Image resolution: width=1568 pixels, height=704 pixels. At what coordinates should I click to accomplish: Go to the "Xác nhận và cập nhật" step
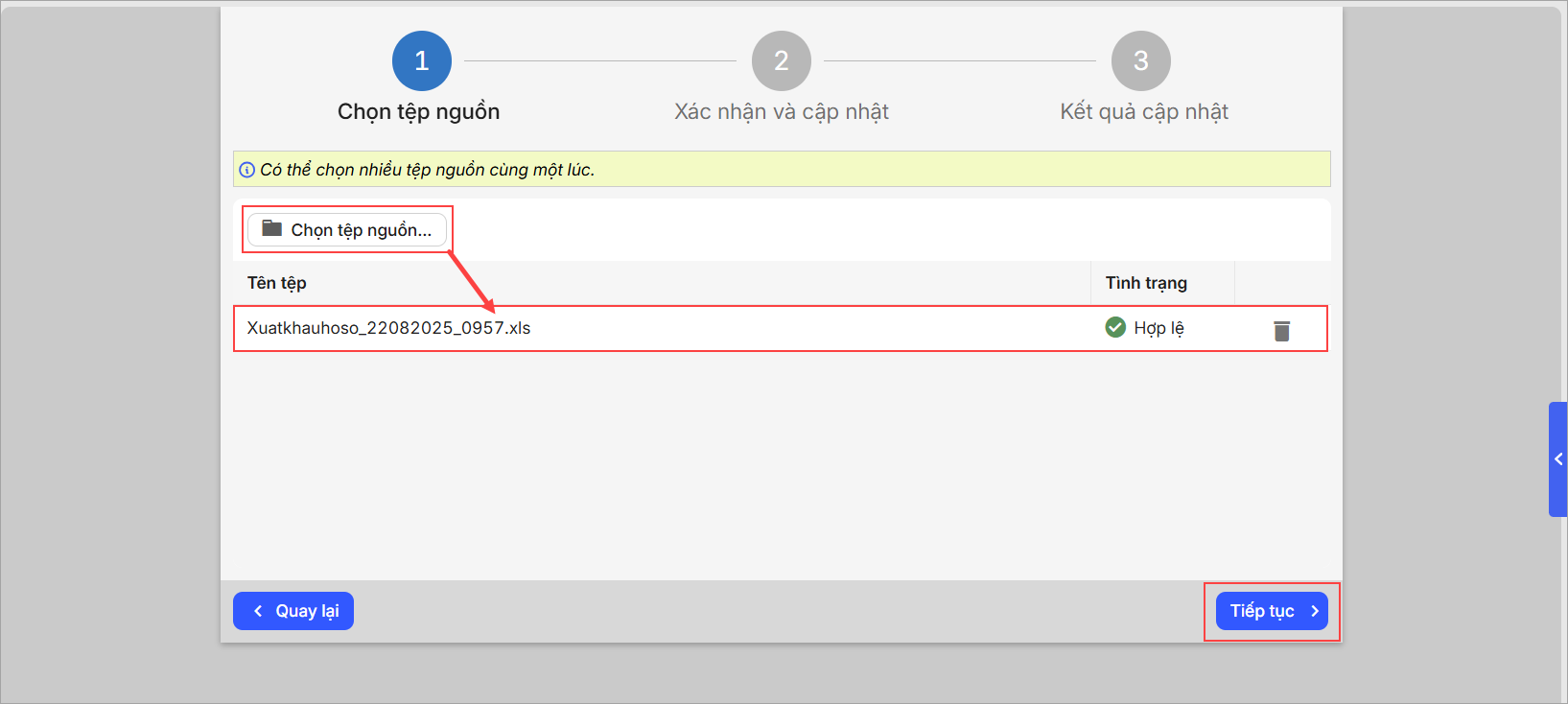coord(781,112)
